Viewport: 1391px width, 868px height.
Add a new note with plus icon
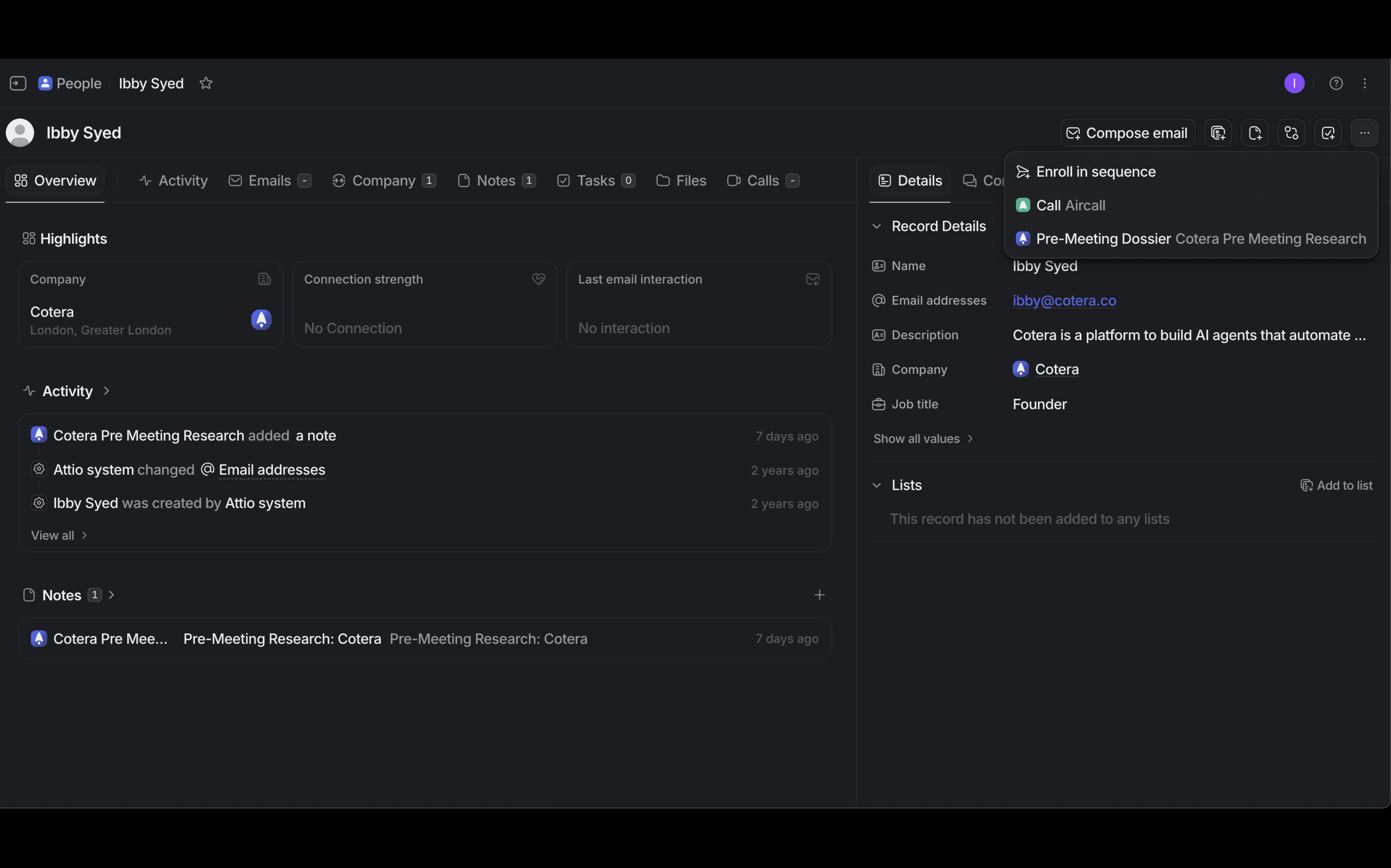click(819, 595)
